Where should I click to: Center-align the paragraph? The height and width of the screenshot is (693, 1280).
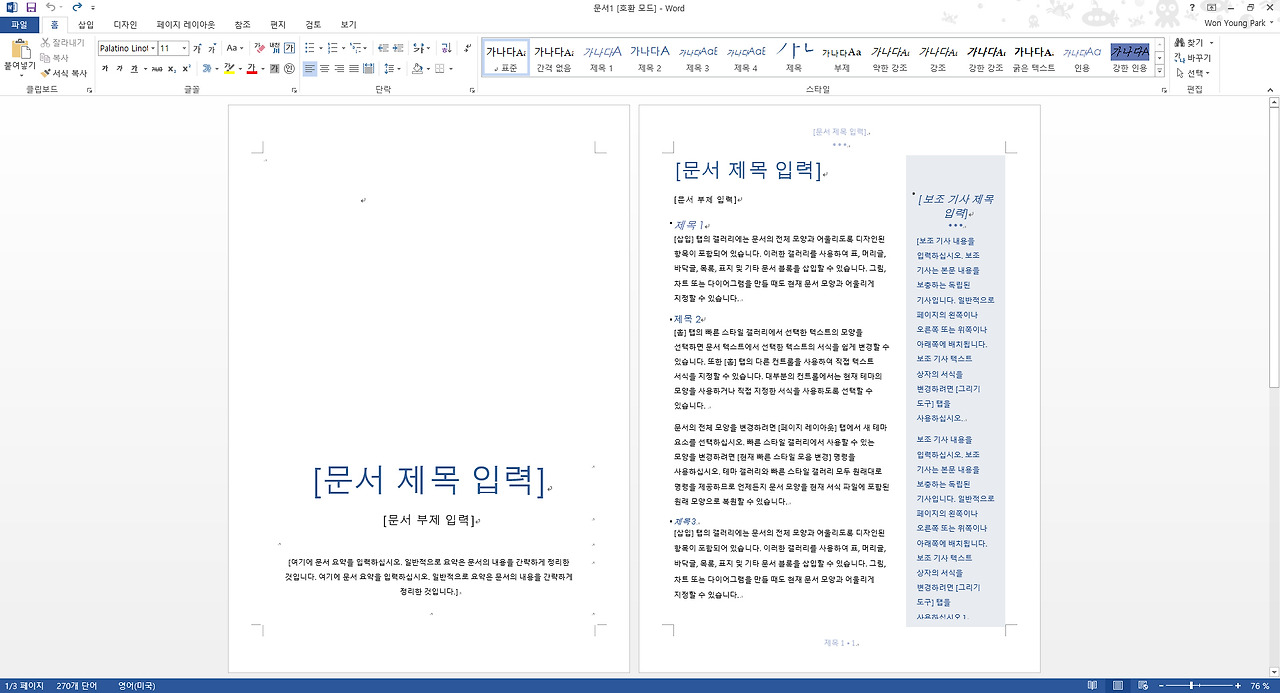click(x=324, y=68)
